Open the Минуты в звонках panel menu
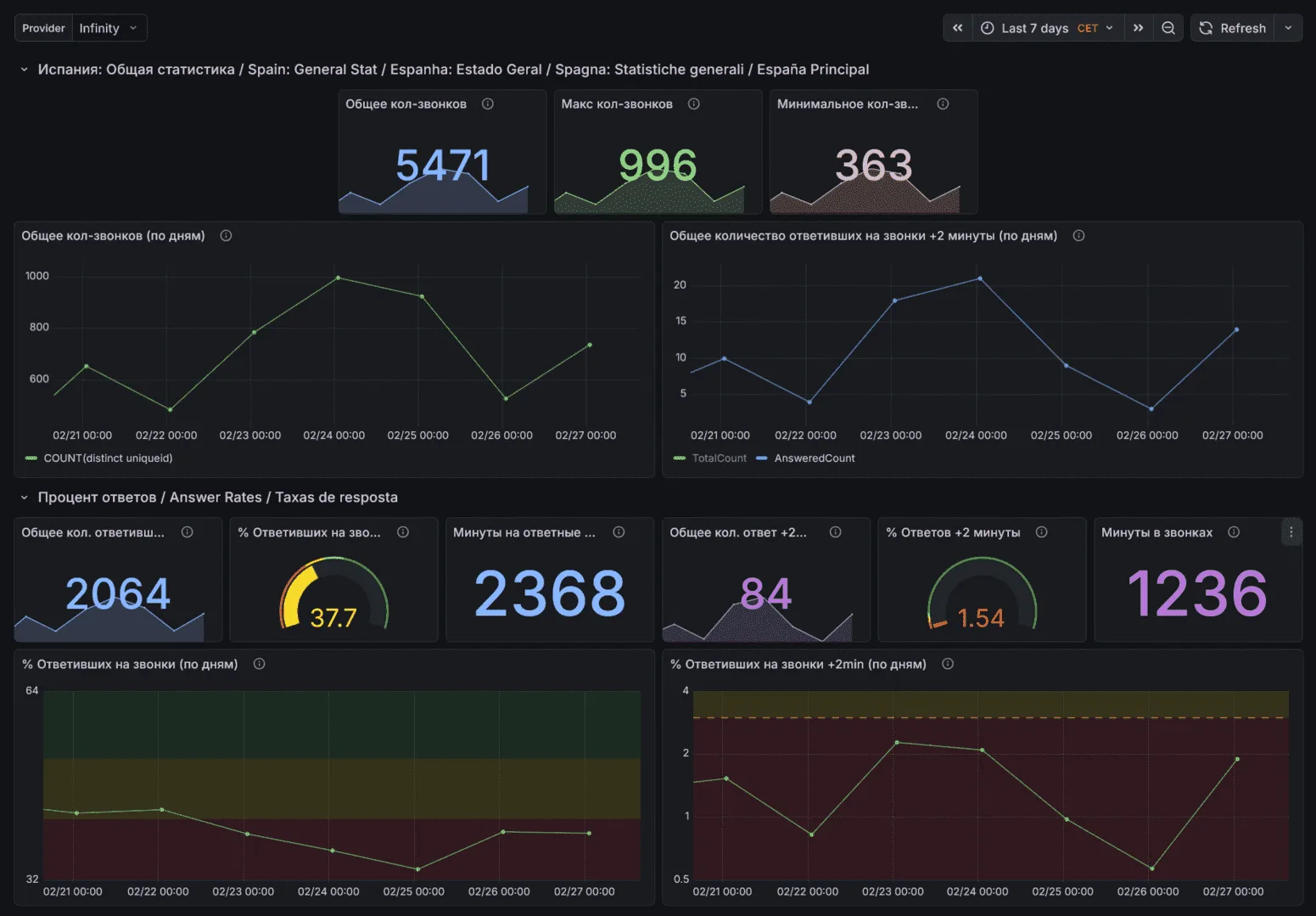This screenshot has height=916, width=1316. (1291, 532)
